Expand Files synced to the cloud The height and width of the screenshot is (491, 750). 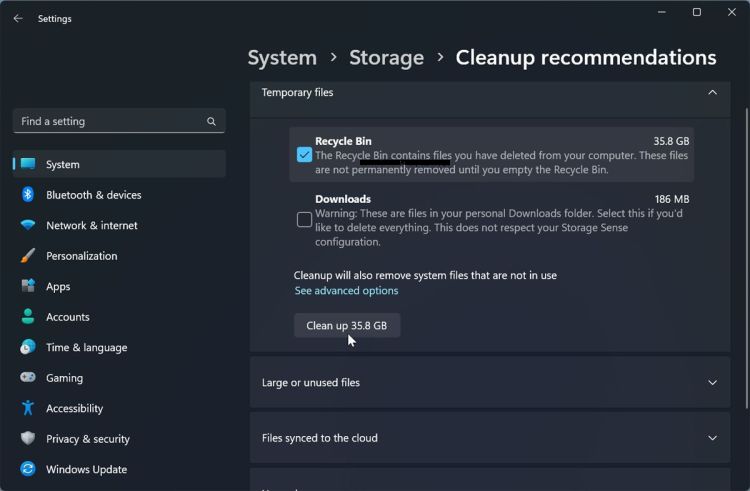tap(712, 438)
